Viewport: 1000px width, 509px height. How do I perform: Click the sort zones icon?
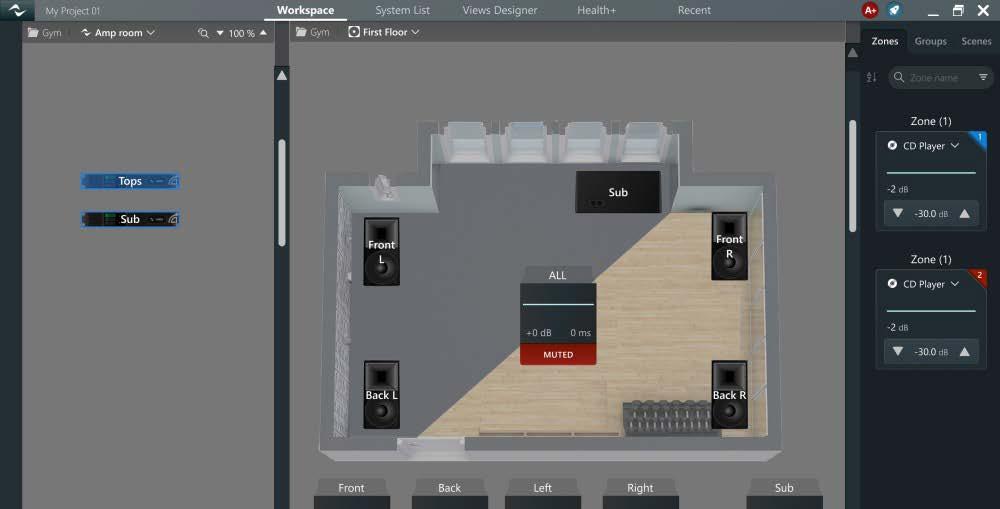click(x=871, y=78)
